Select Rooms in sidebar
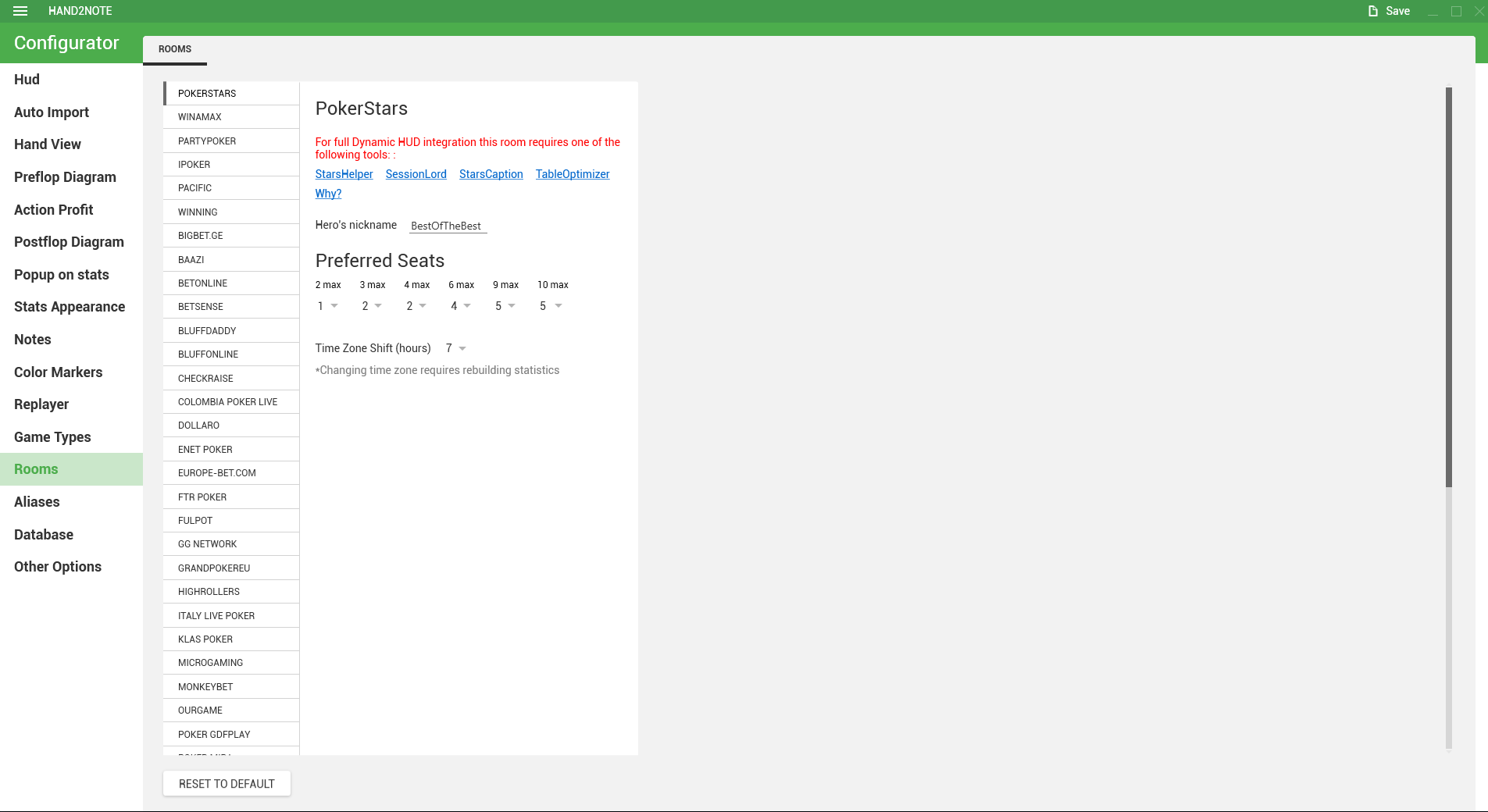1488x812 pixels. tap(71, 469)
